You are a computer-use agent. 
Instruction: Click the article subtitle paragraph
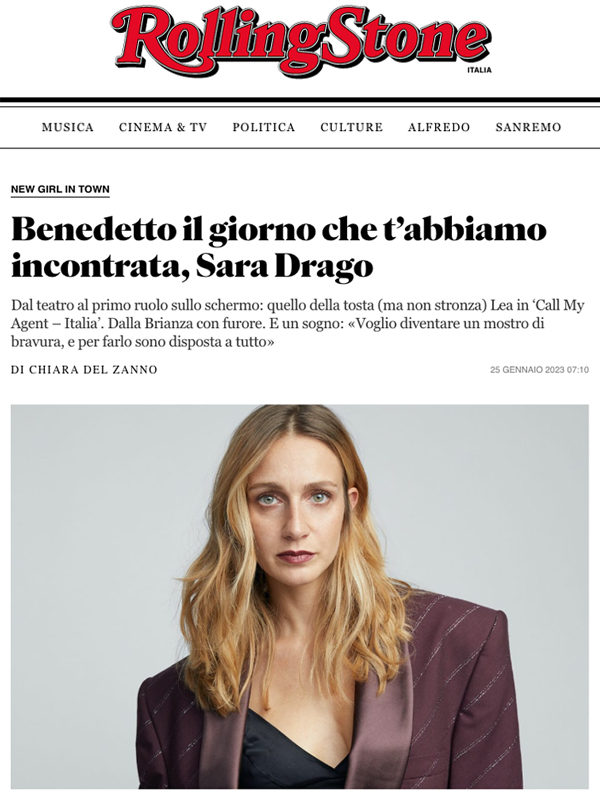(x=298, y=323)
